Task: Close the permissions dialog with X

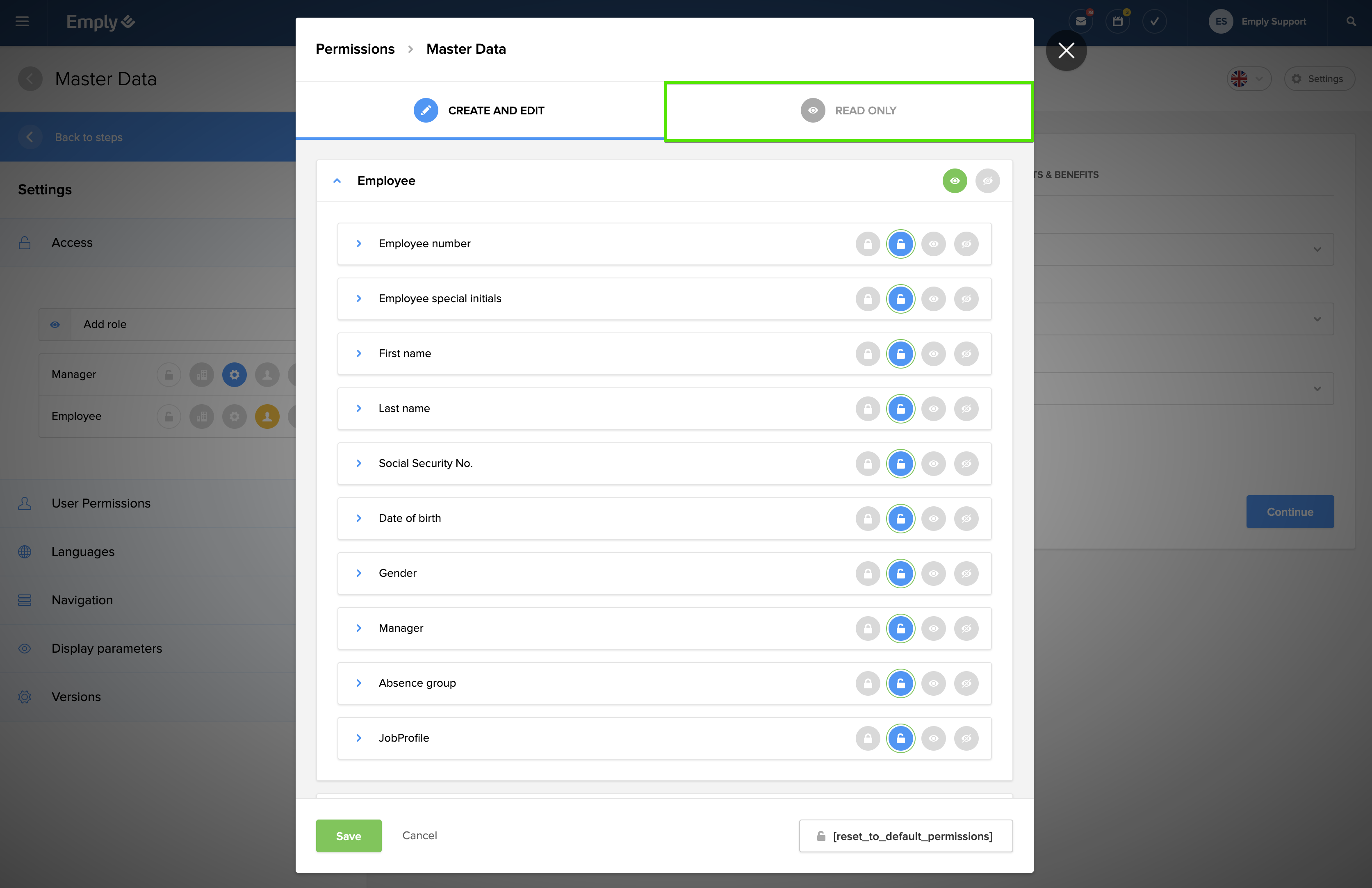Action: [1066, 51]
